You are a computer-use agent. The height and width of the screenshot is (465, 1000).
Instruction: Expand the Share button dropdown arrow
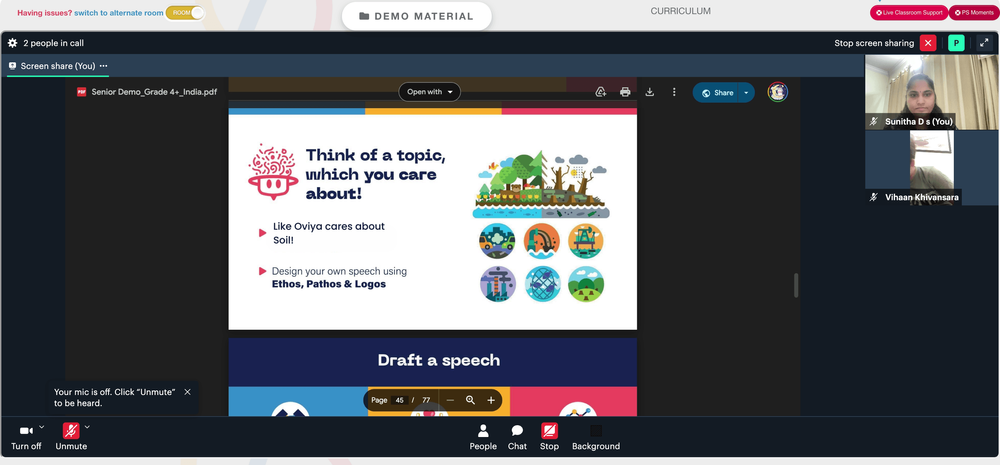click(746, 92)
